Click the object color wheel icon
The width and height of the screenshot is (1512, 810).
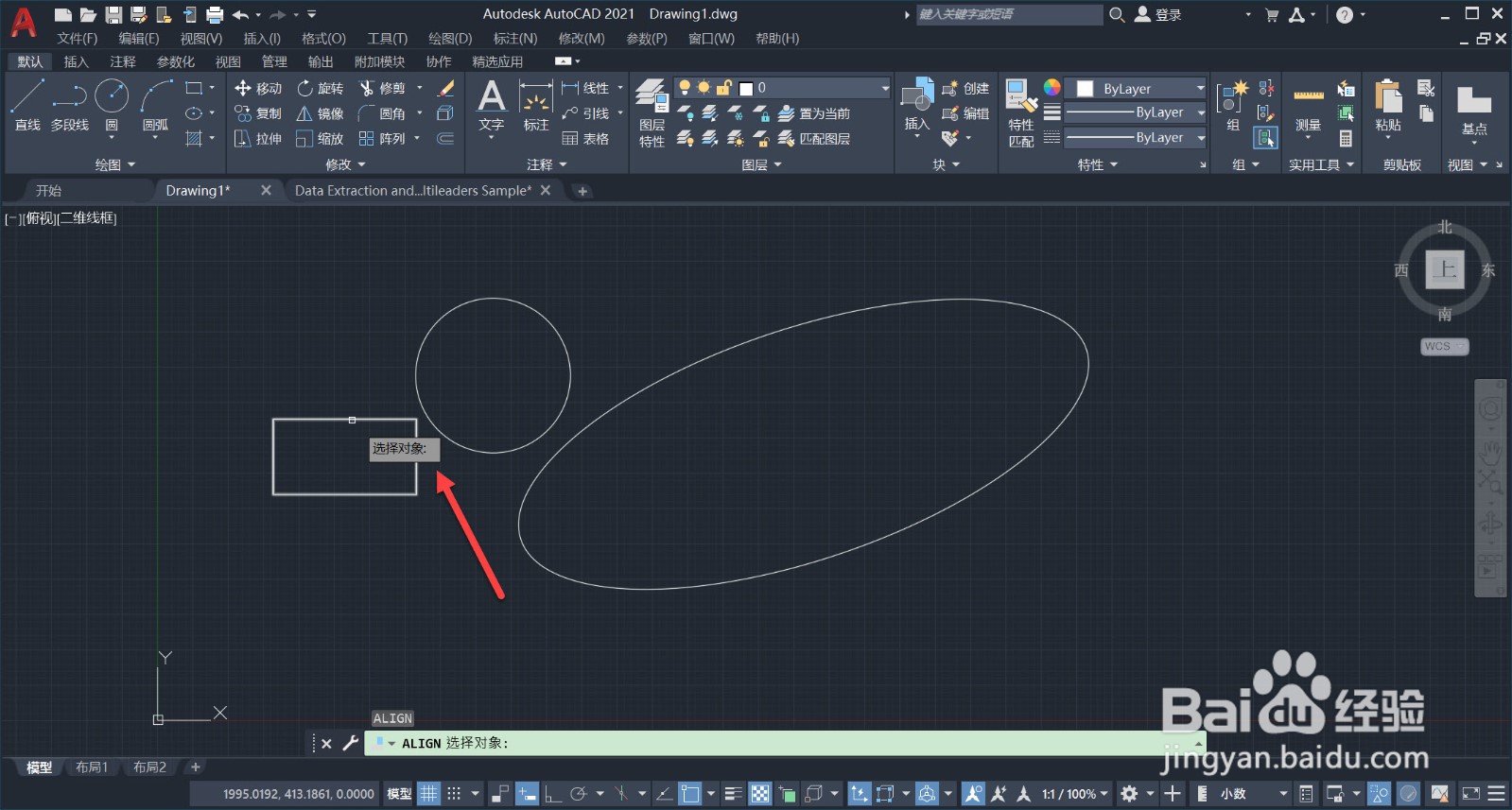point(1051,88)
